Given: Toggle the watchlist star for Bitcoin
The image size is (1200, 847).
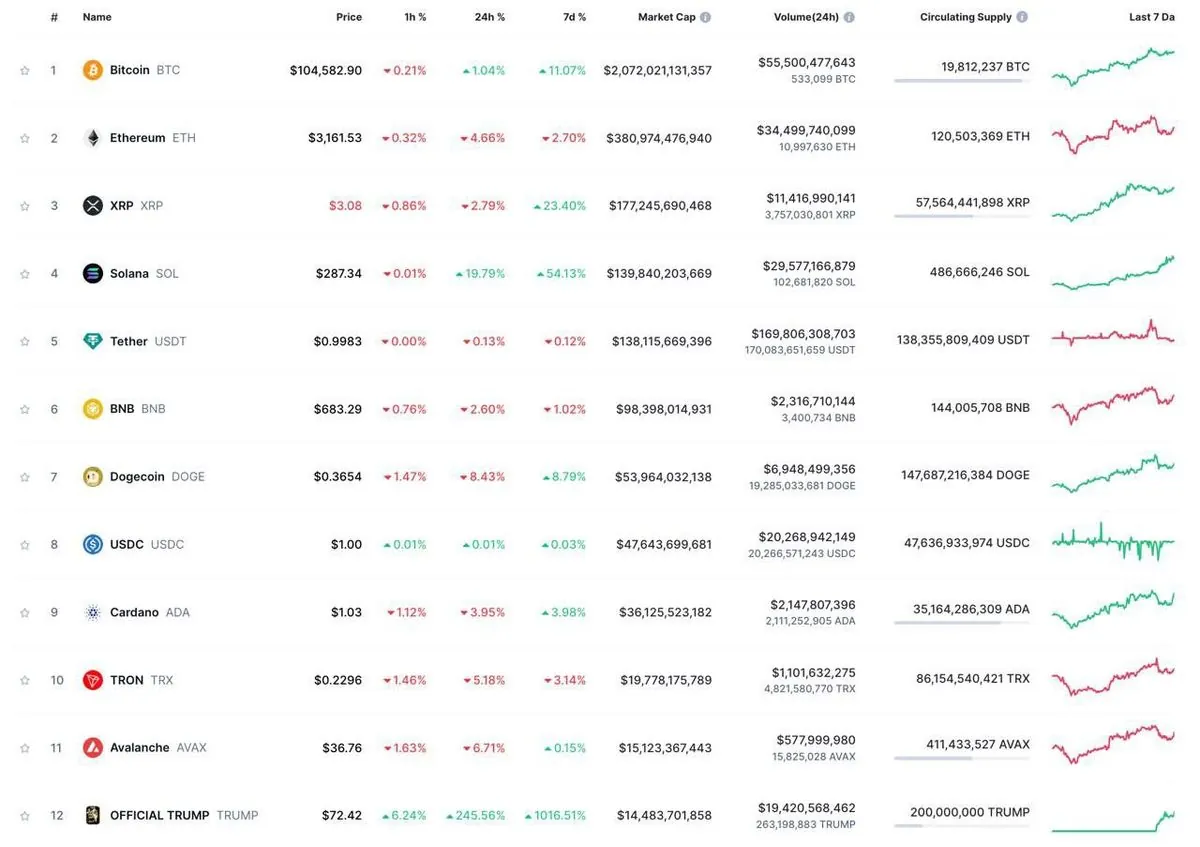Looking at the screenshot, I should coord(25,71).
